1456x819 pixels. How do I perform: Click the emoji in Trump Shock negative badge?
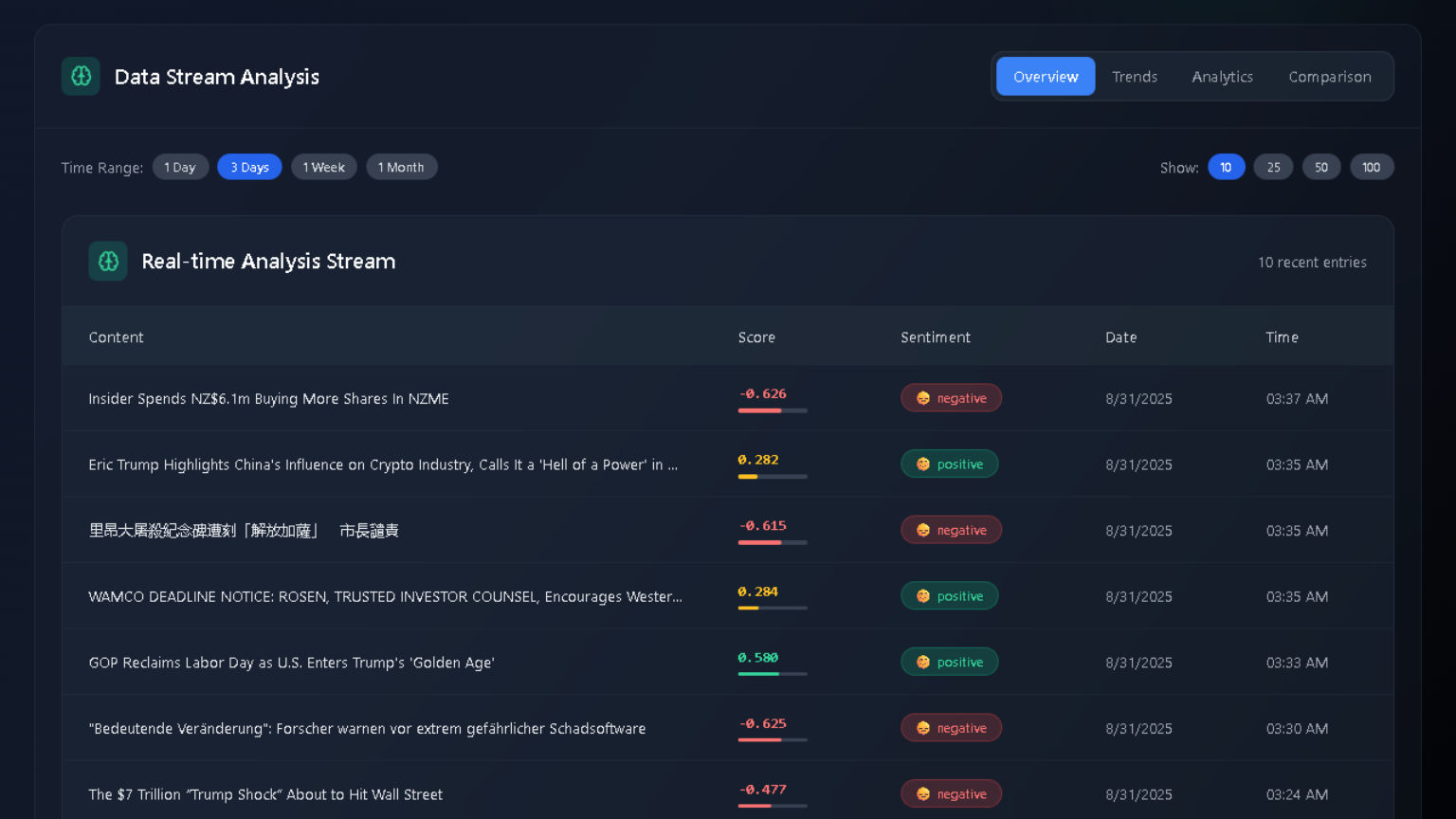[x=923, y=794]
